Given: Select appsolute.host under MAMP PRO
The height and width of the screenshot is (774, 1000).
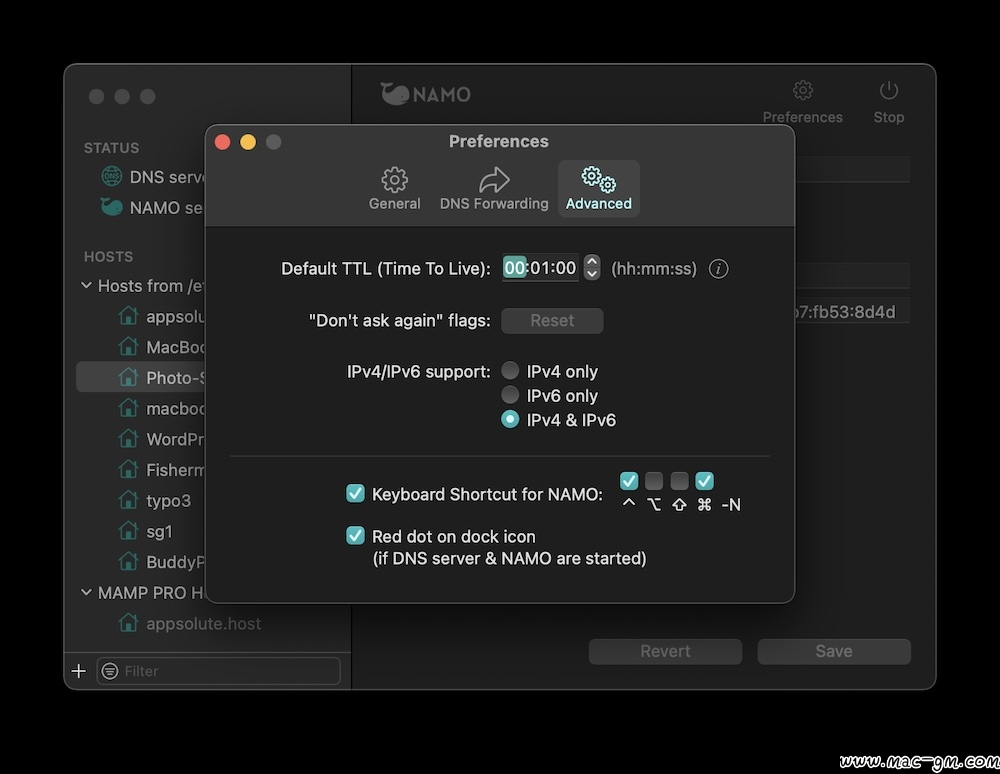Looking at the screenshot, I should (203, 623).
